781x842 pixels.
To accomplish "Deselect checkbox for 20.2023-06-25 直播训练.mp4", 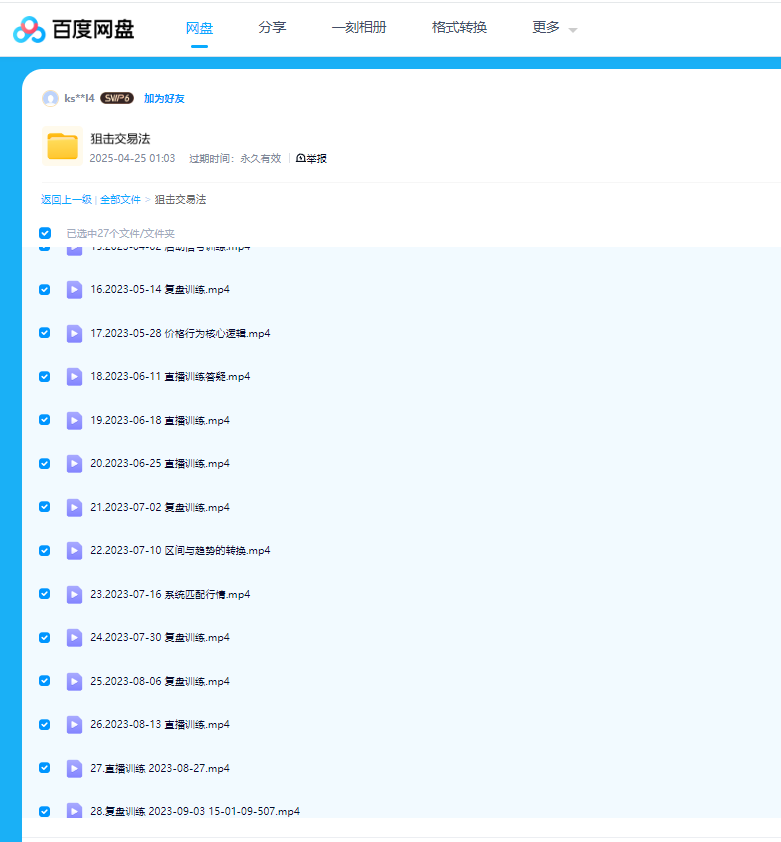I will pos(45,464).
